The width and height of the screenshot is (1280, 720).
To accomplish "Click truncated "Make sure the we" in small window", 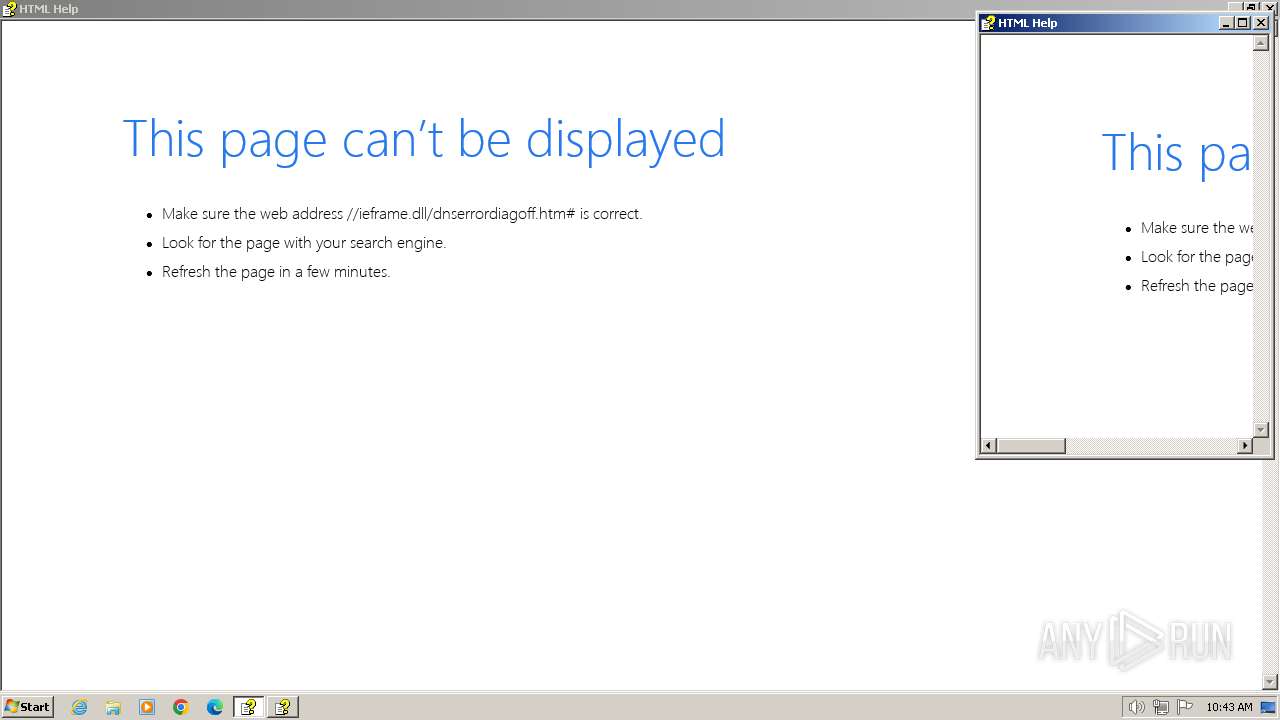I will coord(1197,228).
